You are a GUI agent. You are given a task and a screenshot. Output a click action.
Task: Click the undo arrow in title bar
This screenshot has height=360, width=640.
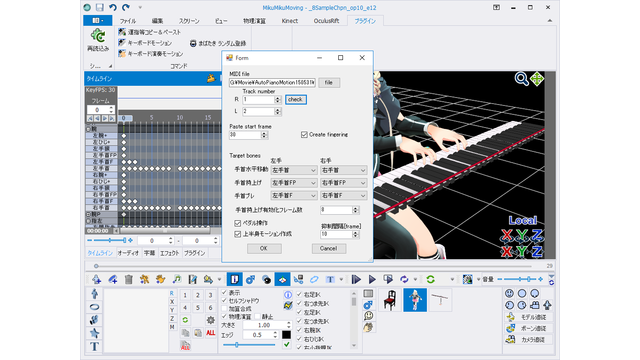113,7
